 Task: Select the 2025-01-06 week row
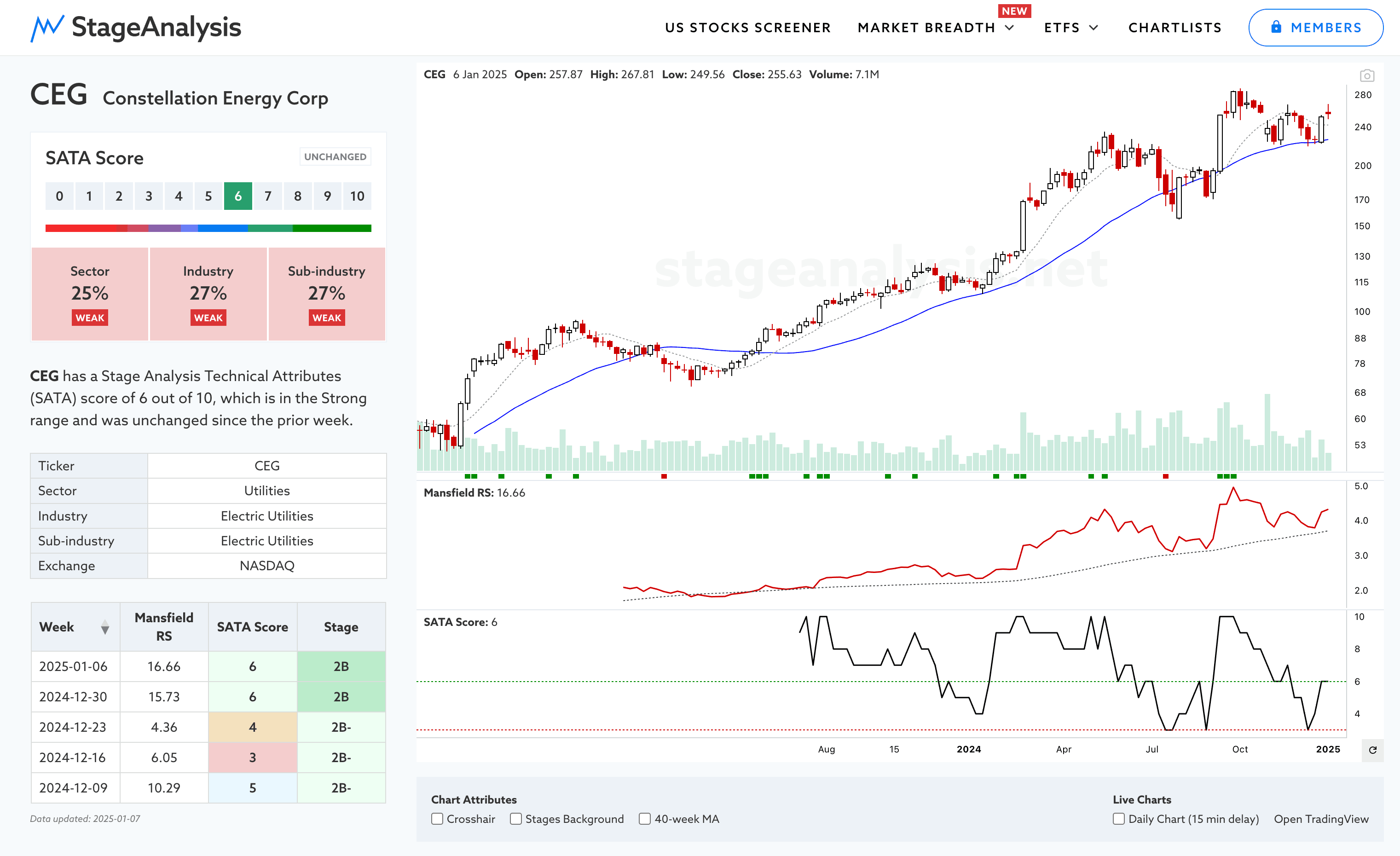208,666
